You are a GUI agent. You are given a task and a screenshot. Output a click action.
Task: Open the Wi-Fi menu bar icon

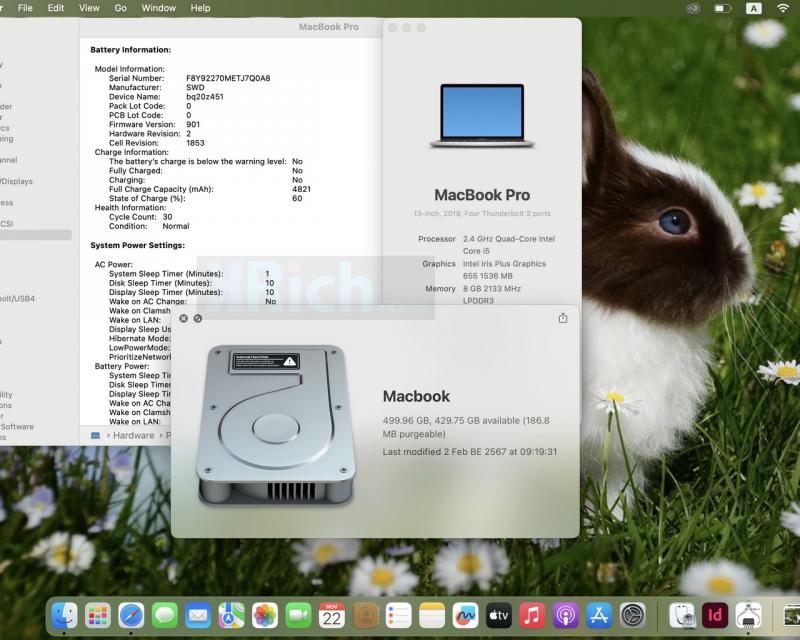[x=783, y=8]
